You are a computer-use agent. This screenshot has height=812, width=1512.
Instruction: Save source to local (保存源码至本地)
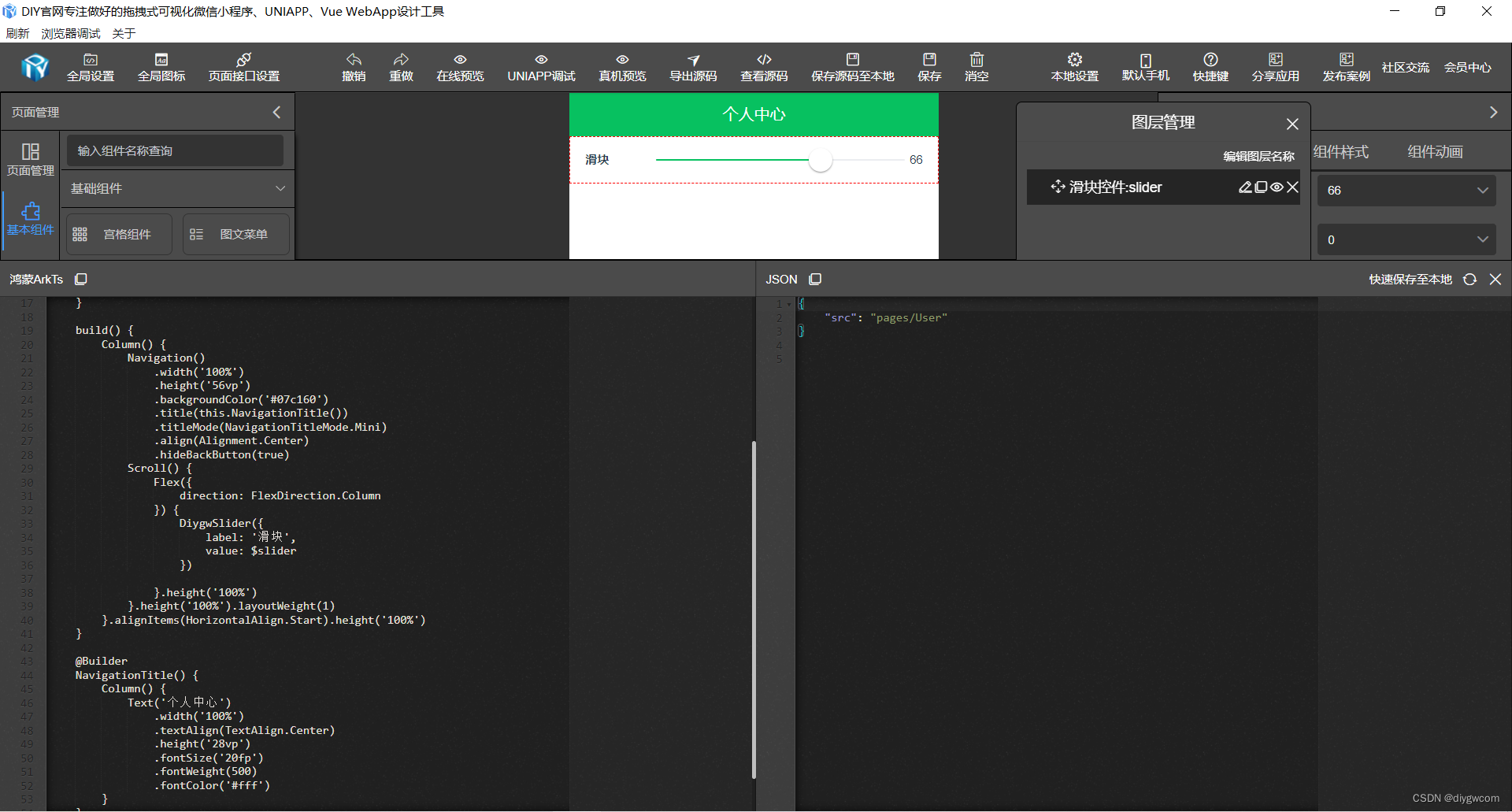[852, 67]
